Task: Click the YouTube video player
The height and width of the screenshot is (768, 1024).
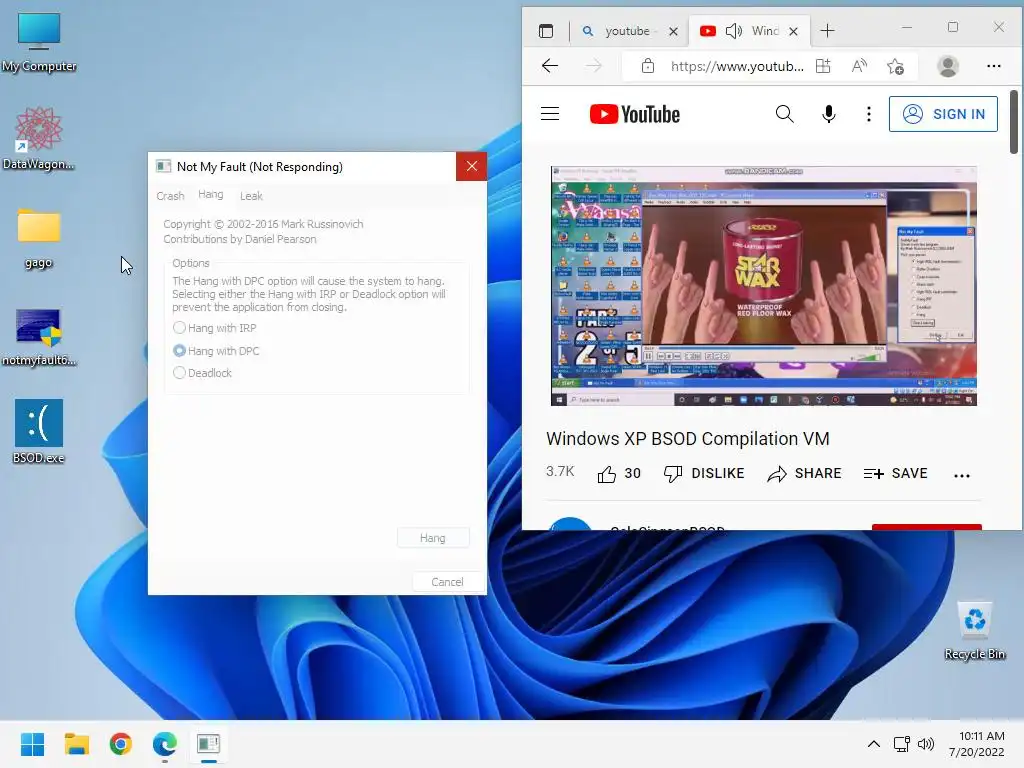Action: click(763, 286)
